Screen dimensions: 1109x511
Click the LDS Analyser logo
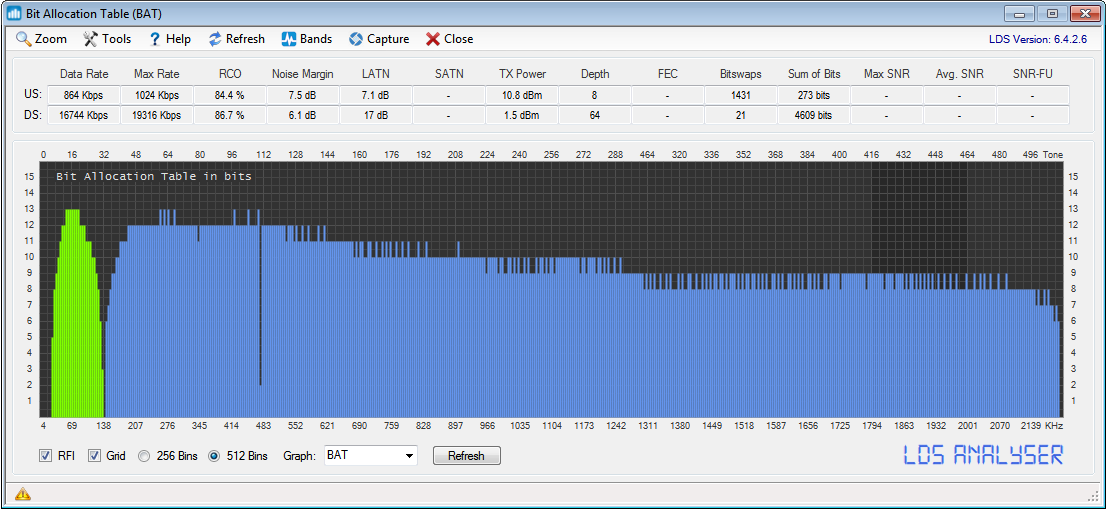point(983,455)
